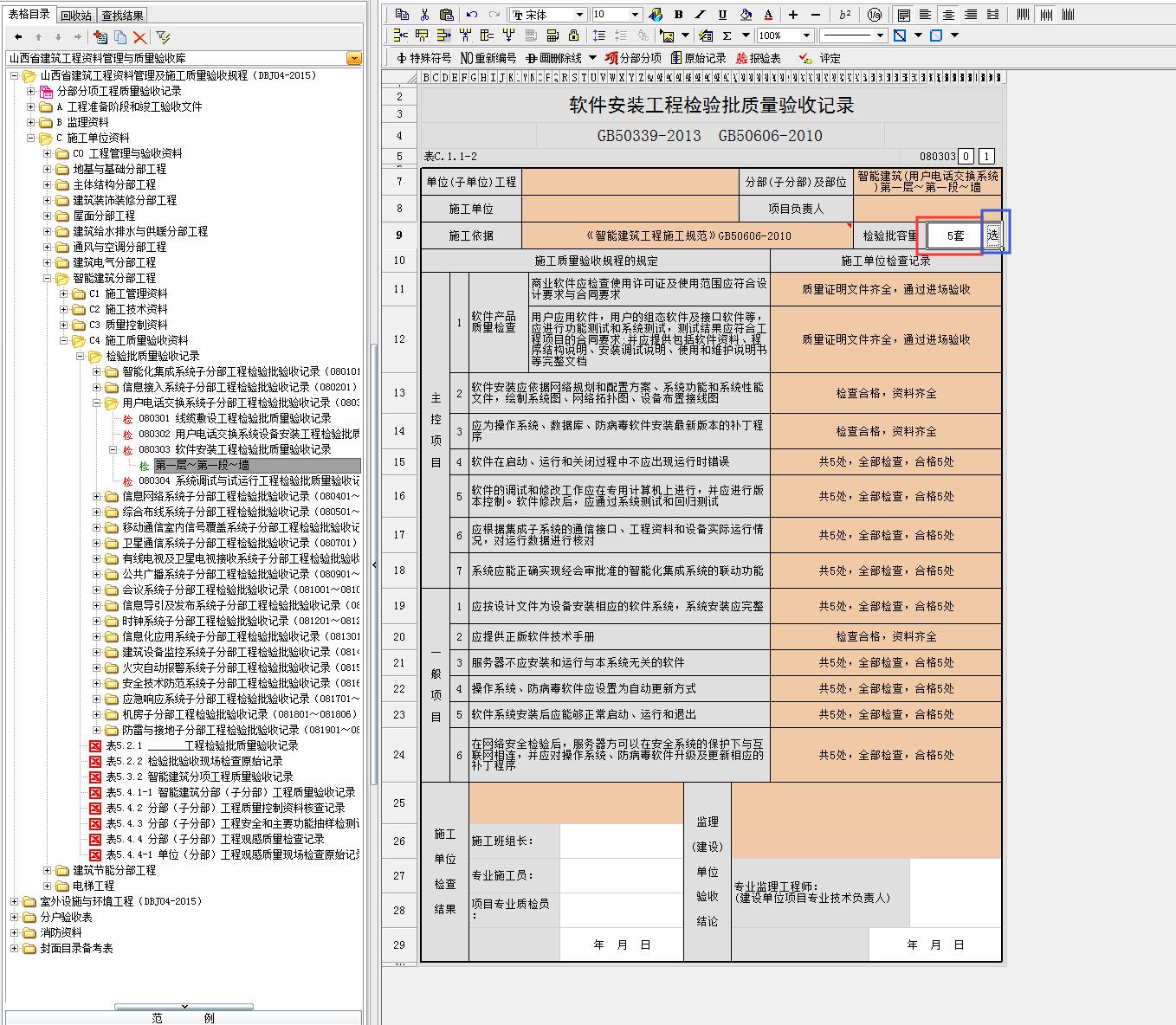Click the plus icon to increase font size

[793, 14]
